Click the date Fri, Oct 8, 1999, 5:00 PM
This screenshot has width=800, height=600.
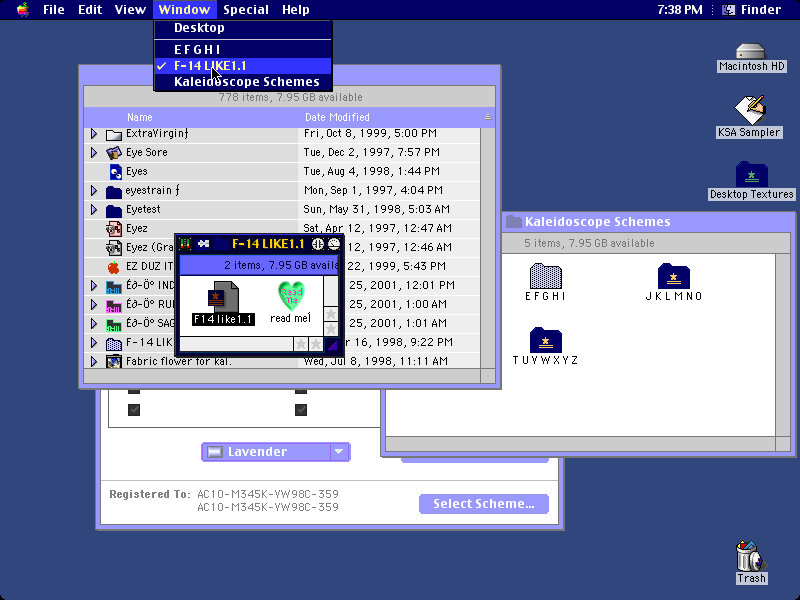pyautogui.click(x=370, y=134)
